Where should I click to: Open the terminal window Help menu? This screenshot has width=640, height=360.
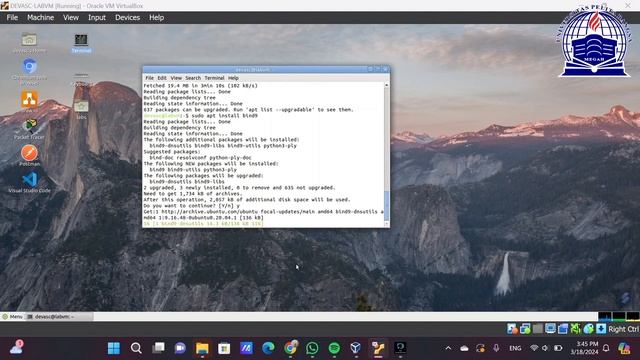coord(233,78)
